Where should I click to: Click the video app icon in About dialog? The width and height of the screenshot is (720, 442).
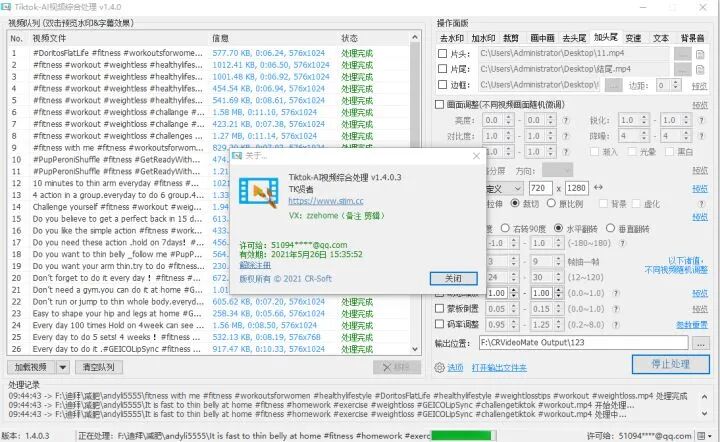259,192
